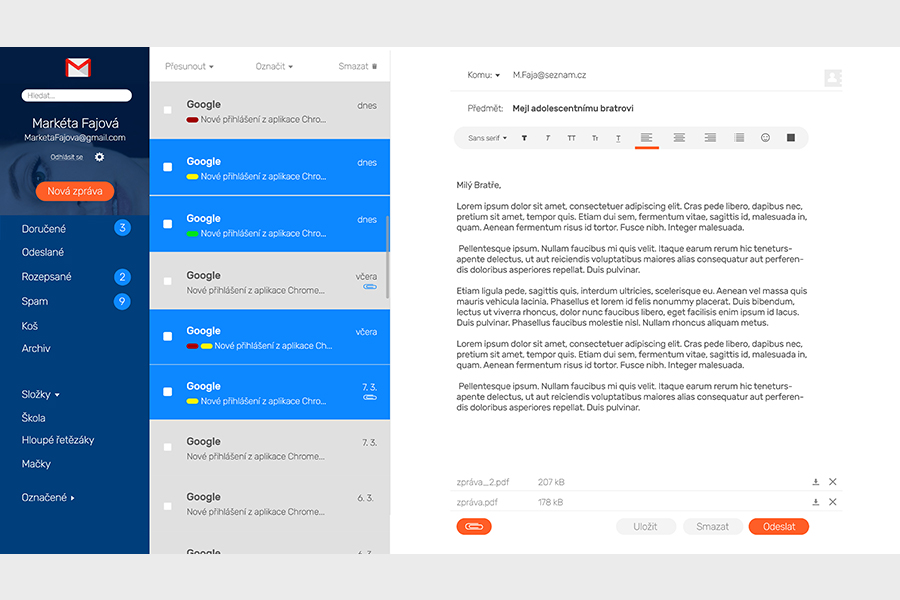Tick checkbox of first Google email from dnes

tap(167, 110)
